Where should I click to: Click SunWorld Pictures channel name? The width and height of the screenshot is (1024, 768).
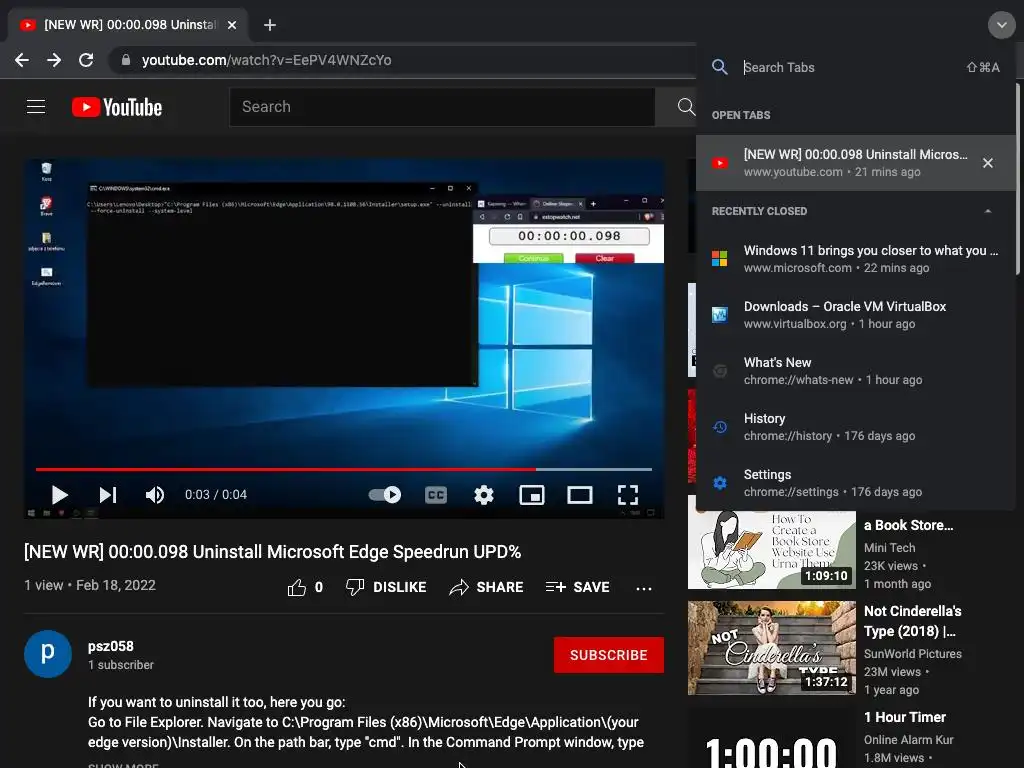pyautogui.click(x=912, y=654)
